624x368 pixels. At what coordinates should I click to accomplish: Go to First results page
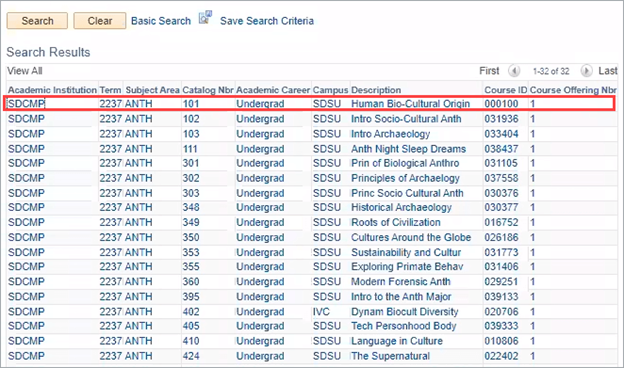[489, 71]
